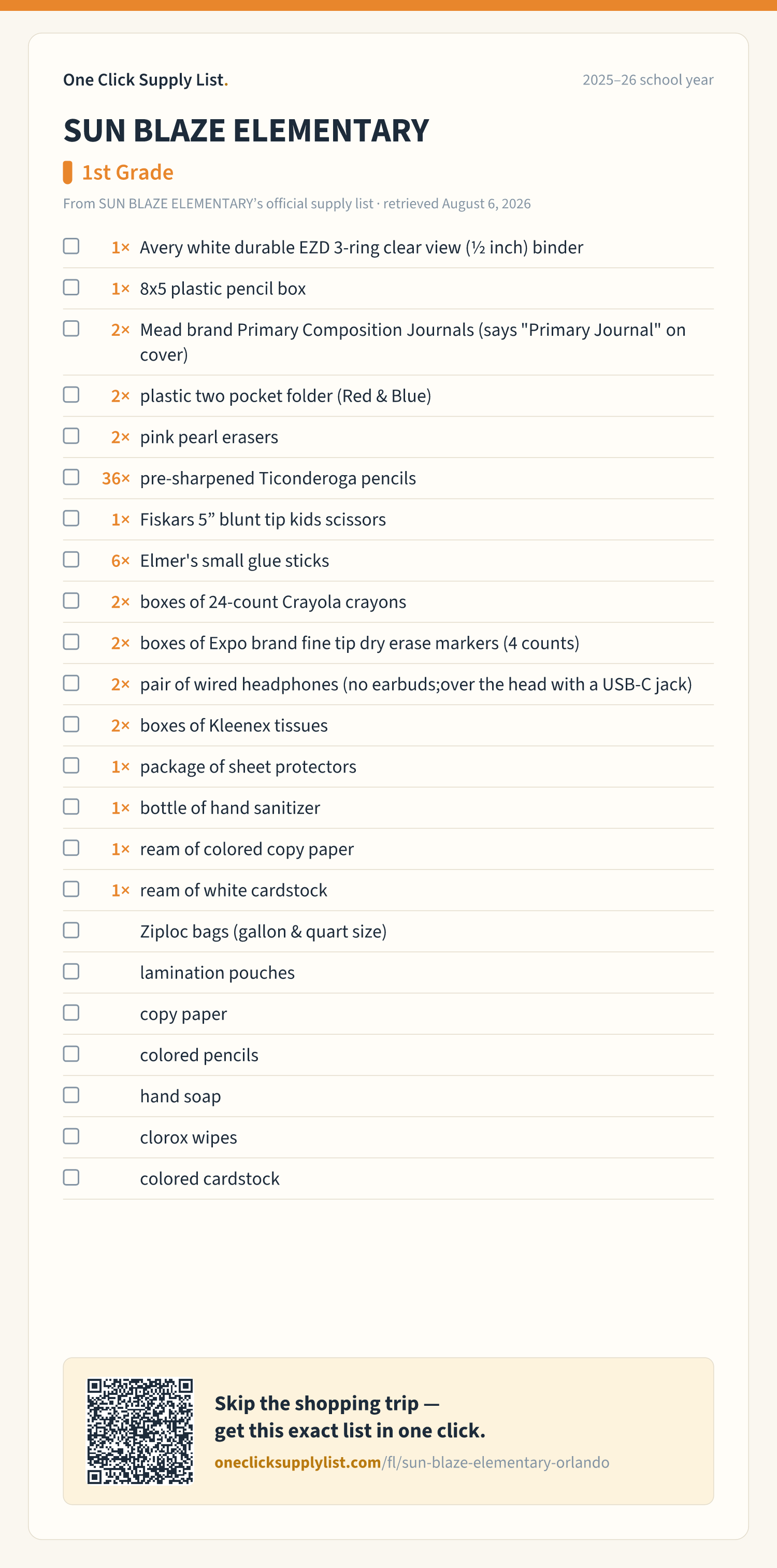Click the orange 1st Grade marker
The width and height of the screenshot is (777, 1568).
pyautogui.click(x=67, y=172)
